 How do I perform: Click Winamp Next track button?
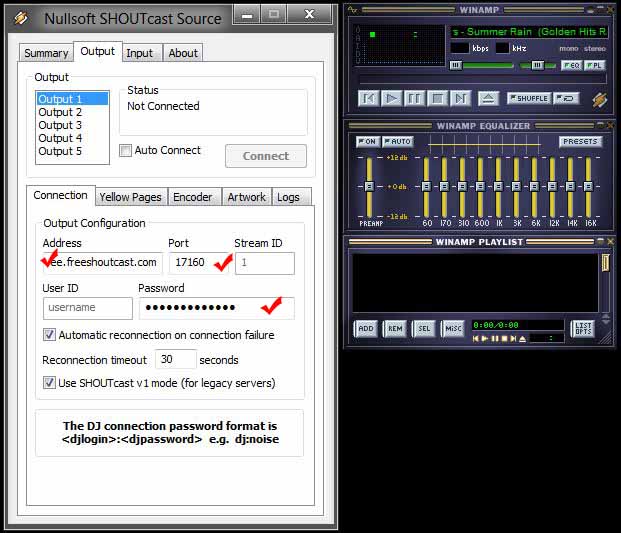tap(461, 98)
